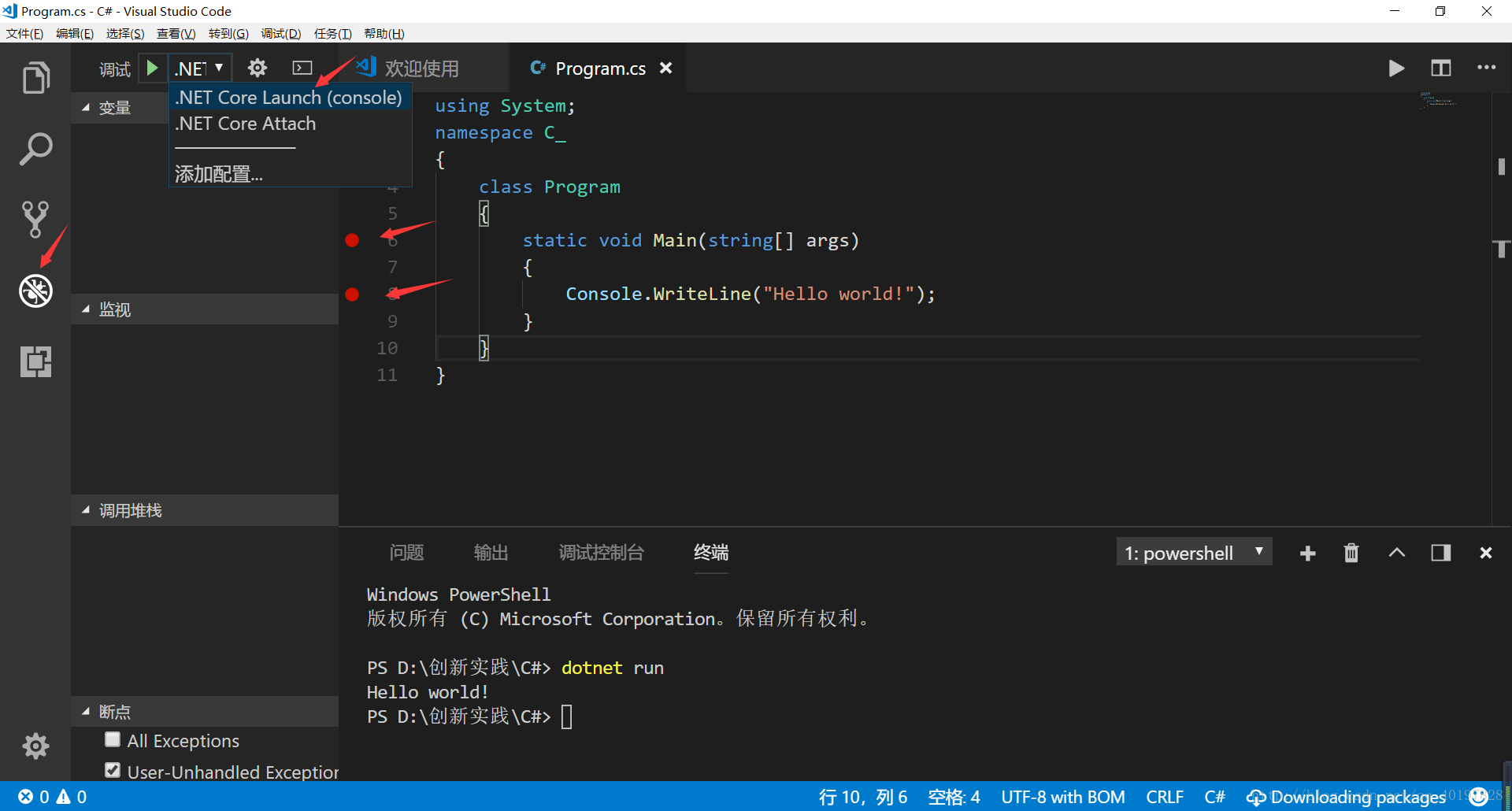Kill the terminal with trash icon
The height and width of the screenshot is (811, 1512).
point(1351,554)
